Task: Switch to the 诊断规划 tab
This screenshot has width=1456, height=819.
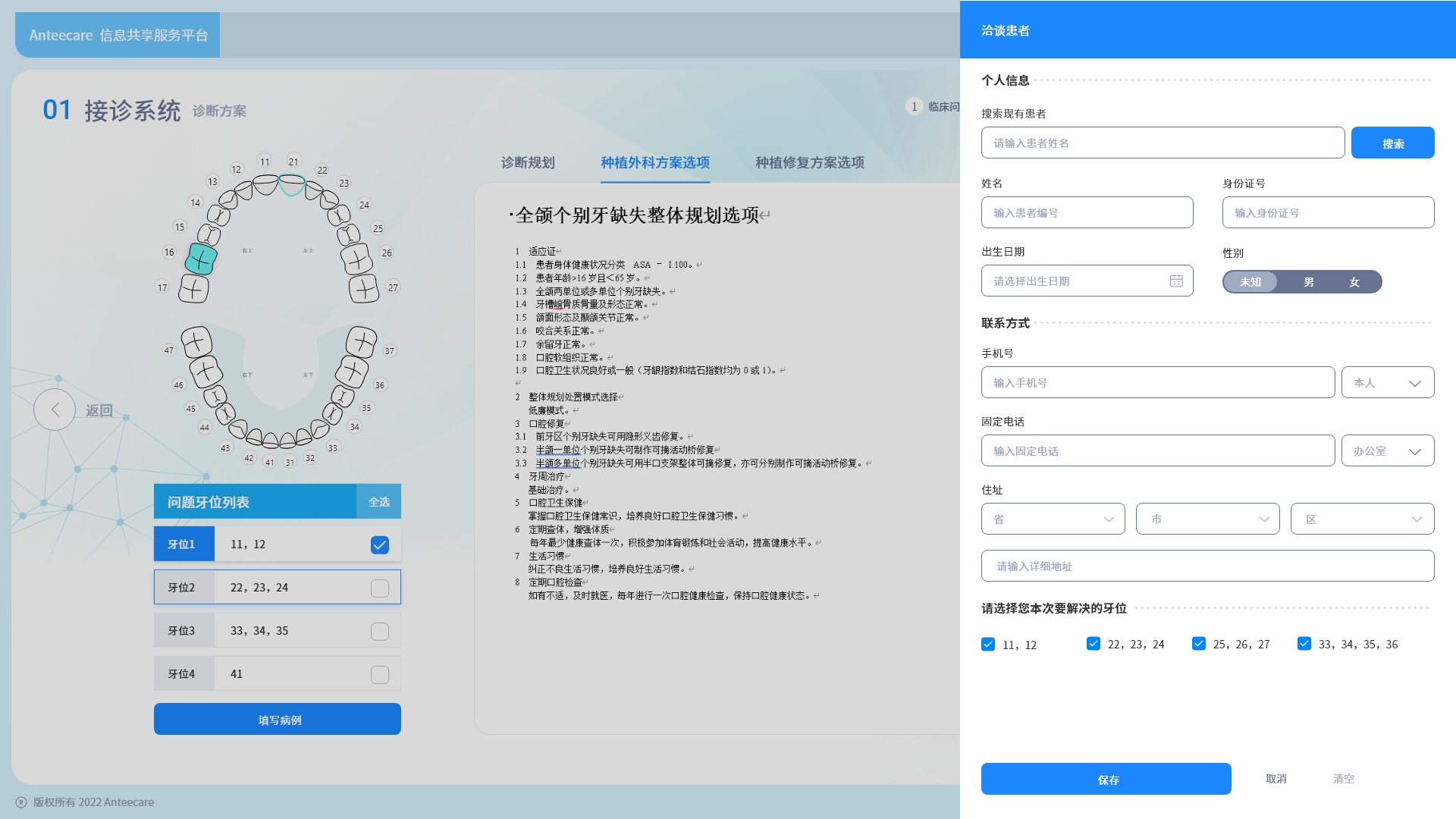Action: pyautogui.click(x=528, y=162)
